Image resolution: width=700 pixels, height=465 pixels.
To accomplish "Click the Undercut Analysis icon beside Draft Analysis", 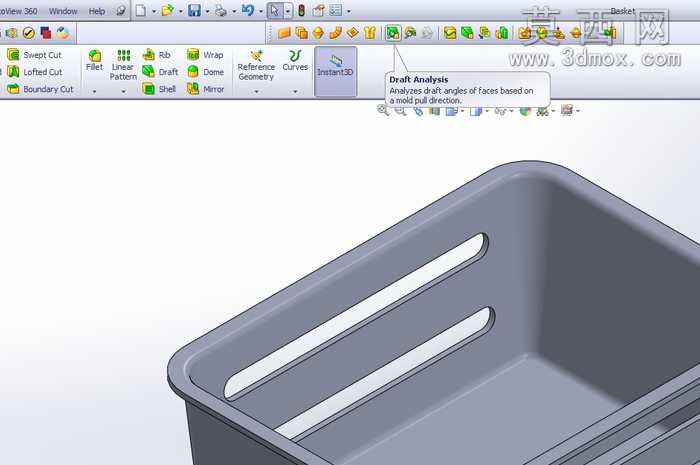I will tap(410, 33).
